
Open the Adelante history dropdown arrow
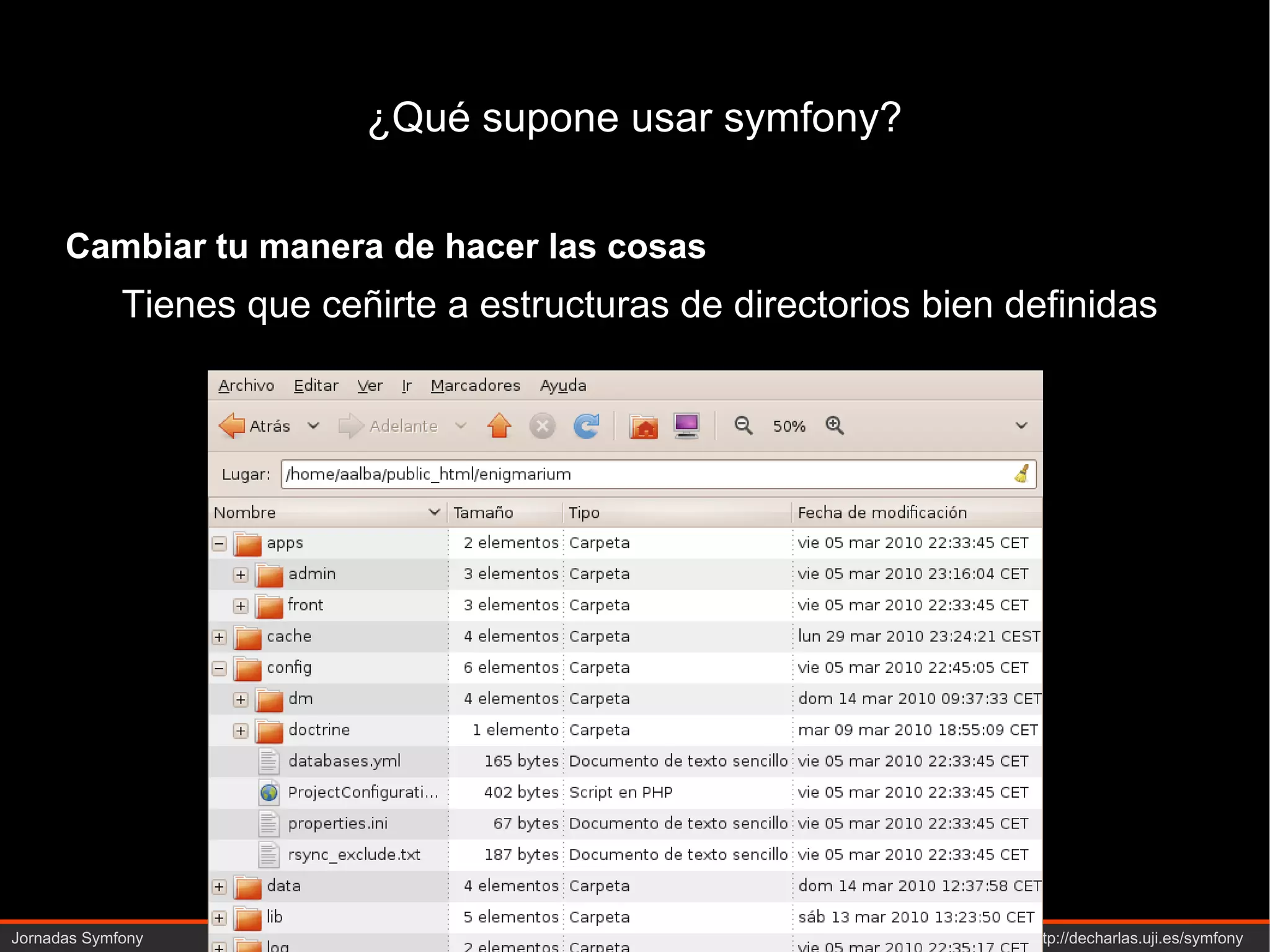461,426
